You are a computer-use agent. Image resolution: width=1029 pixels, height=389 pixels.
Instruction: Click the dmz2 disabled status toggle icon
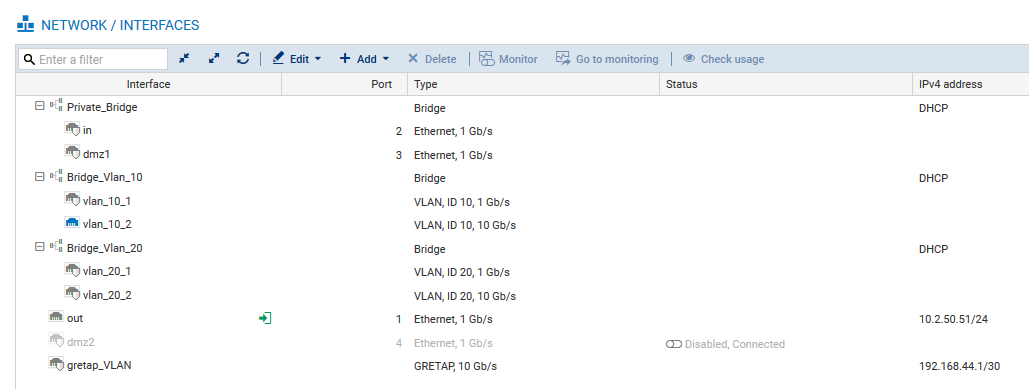[x=673, y=344]
